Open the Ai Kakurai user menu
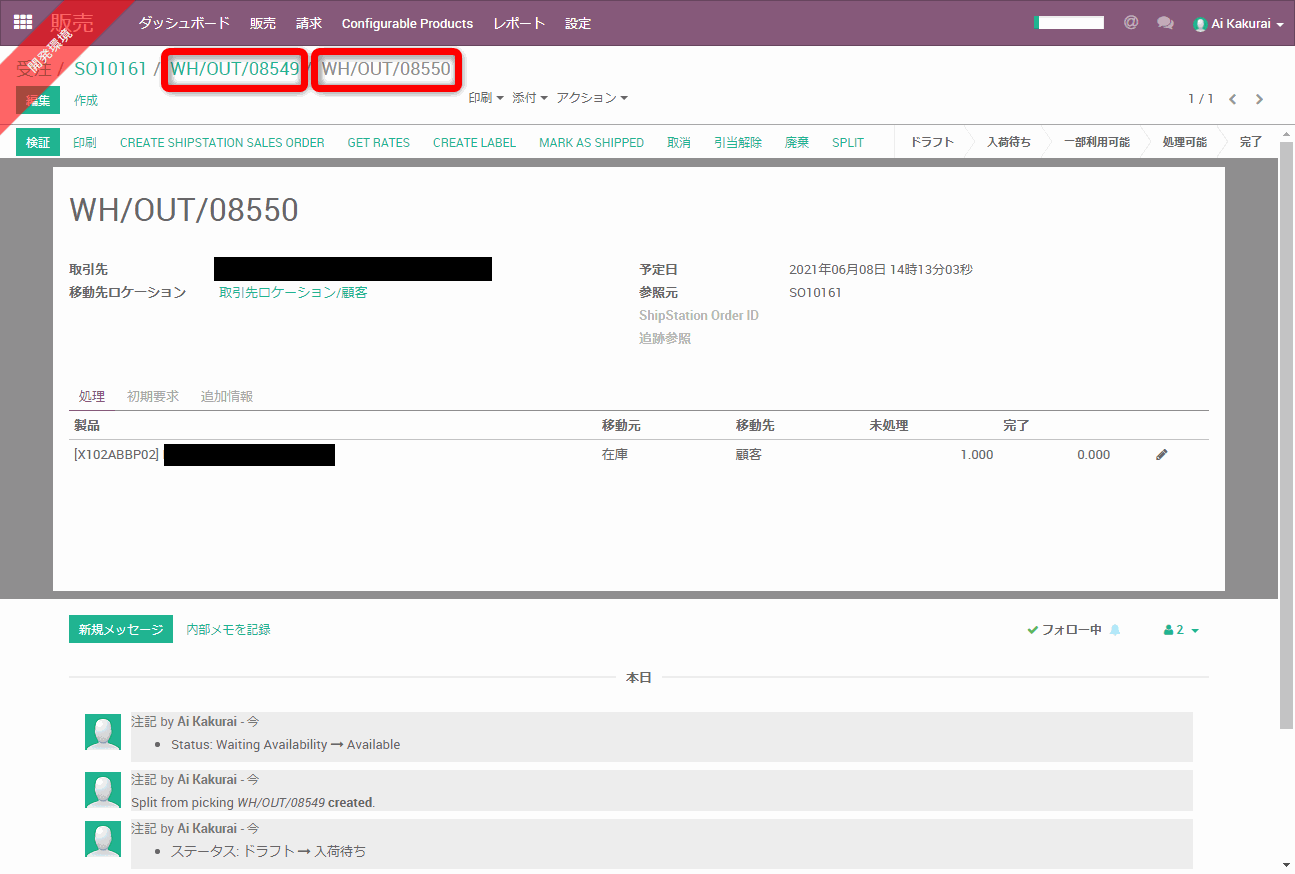Image resolution: width=1295 pixels, height=874 pixels. tap(1238, 23)
